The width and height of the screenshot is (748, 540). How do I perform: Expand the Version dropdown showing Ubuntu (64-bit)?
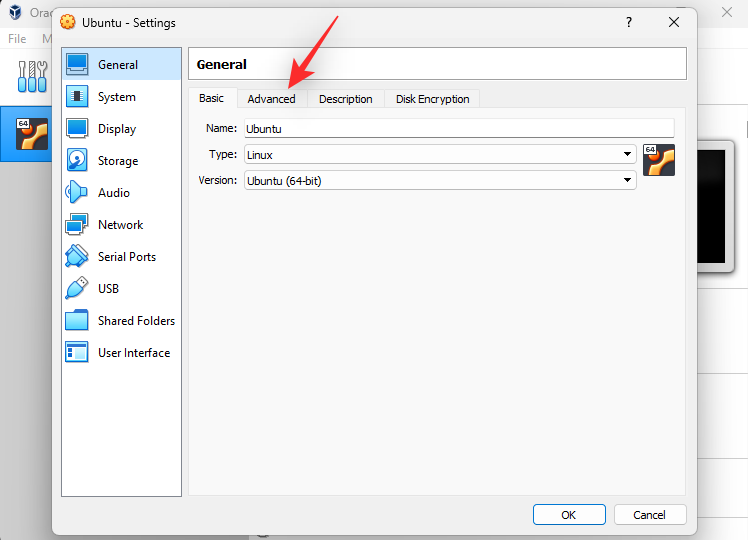(440, 180)
